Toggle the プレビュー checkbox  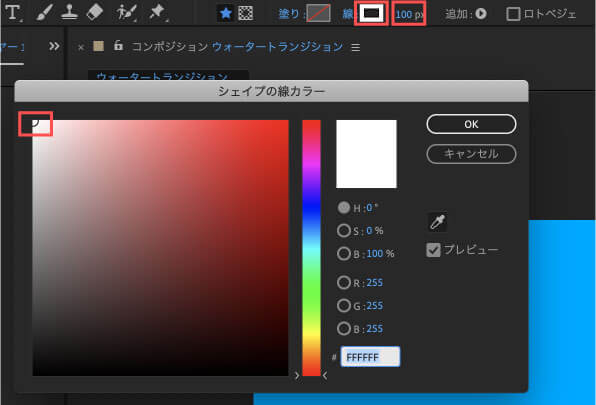(433, 250)
